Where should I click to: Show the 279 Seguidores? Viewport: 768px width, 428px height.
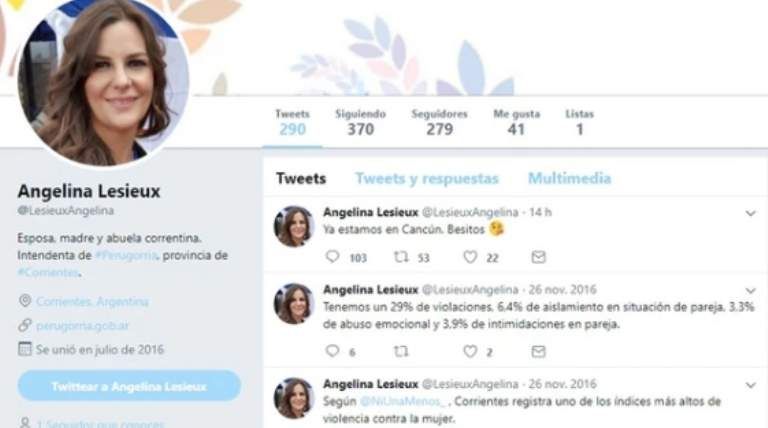(x=439, y=122)
